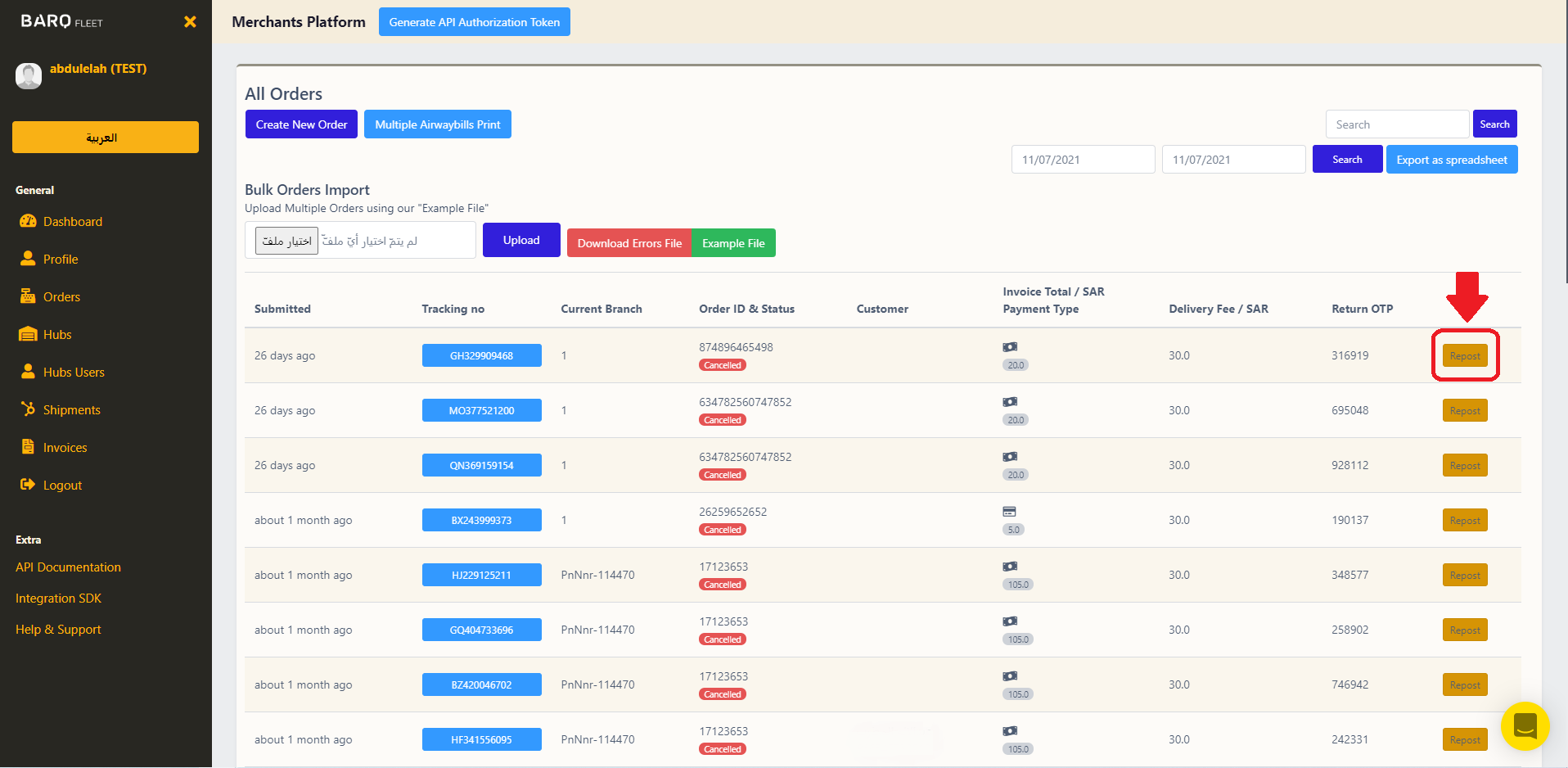Click card payment icon for order 26259652652
Screen dimensions: 1568x768
[x=1009, y=512]
